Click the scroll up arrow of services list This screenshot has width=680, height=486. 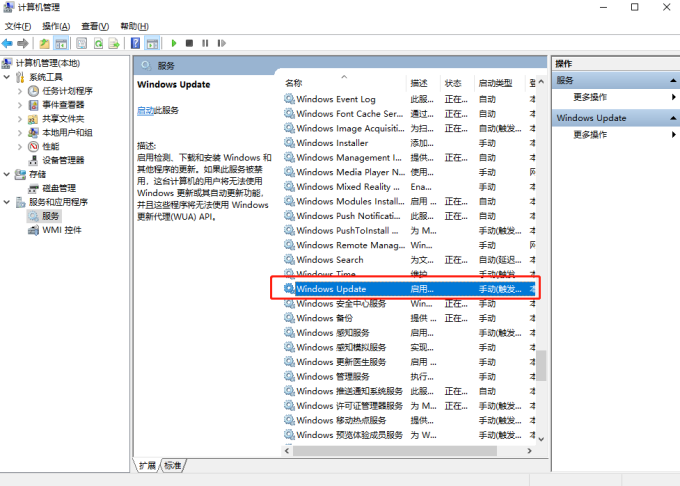click(541, 82)
